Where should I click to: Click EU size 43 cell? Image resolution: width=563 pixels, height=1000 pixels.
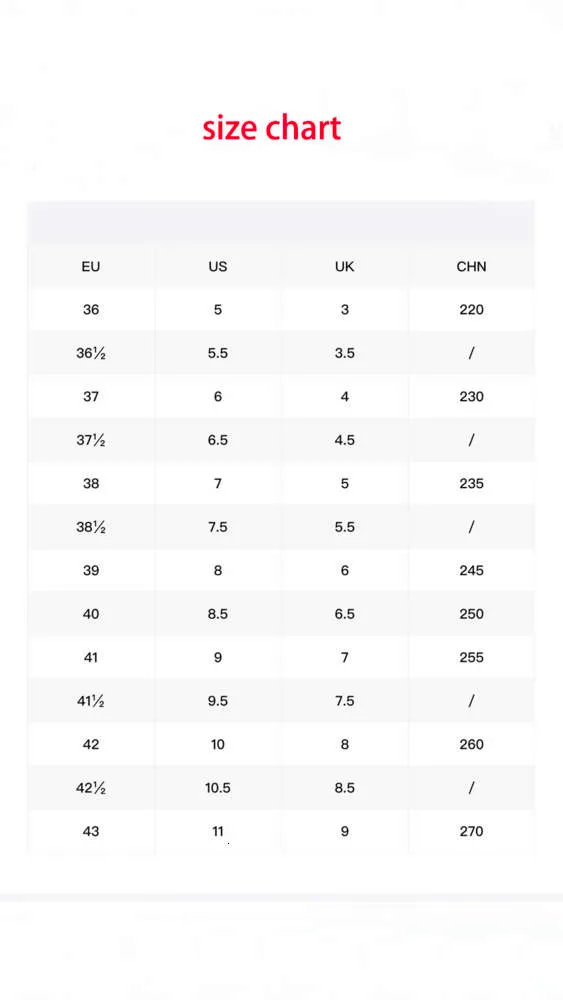point(91,831)
